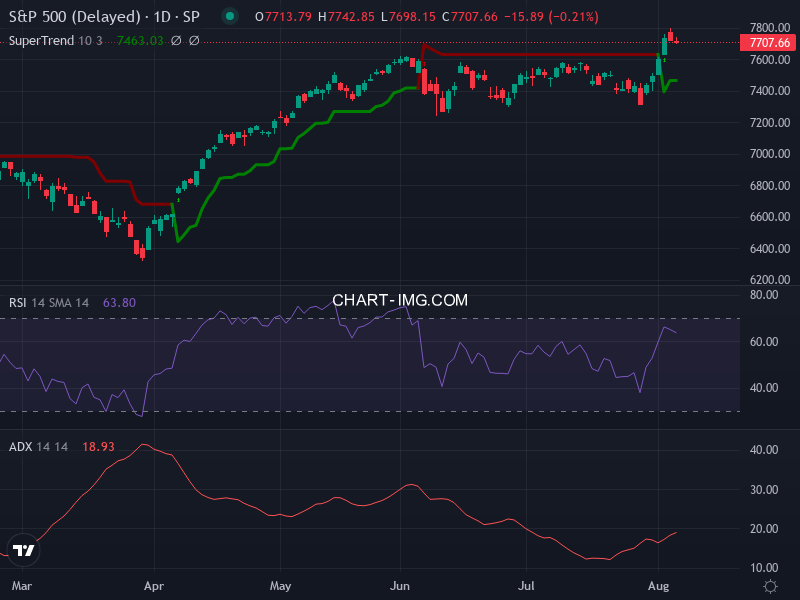
Task: Click the open value O7713.79
Action: pyautogui.click(x=283, y=17)
